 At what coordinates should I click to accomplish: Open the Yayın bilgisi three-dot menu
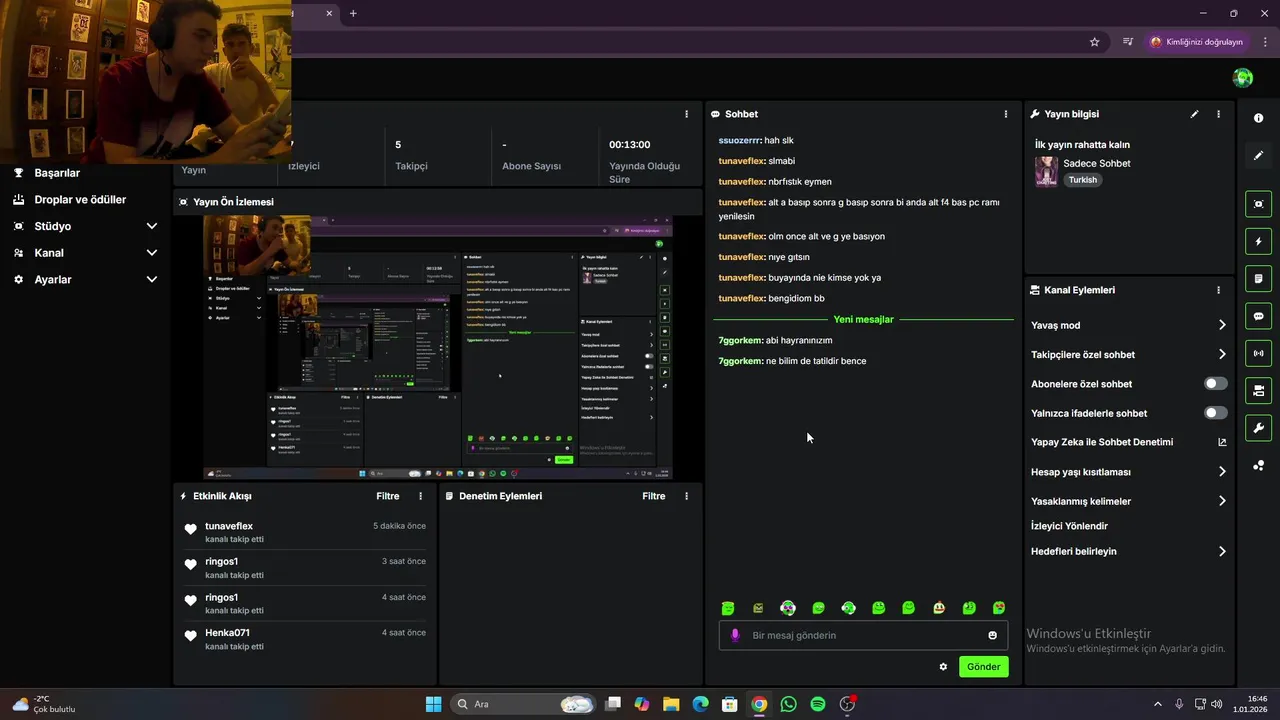(1218, 114)
